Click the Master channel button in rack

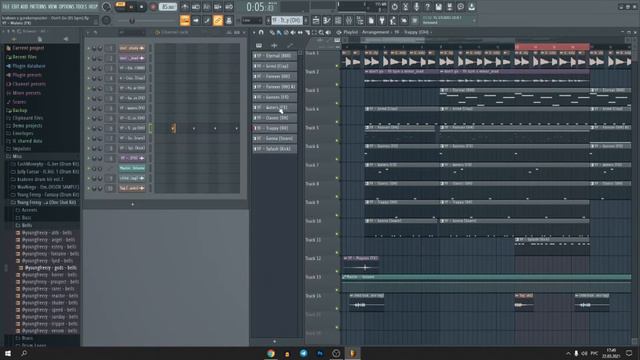pos(132,168)
